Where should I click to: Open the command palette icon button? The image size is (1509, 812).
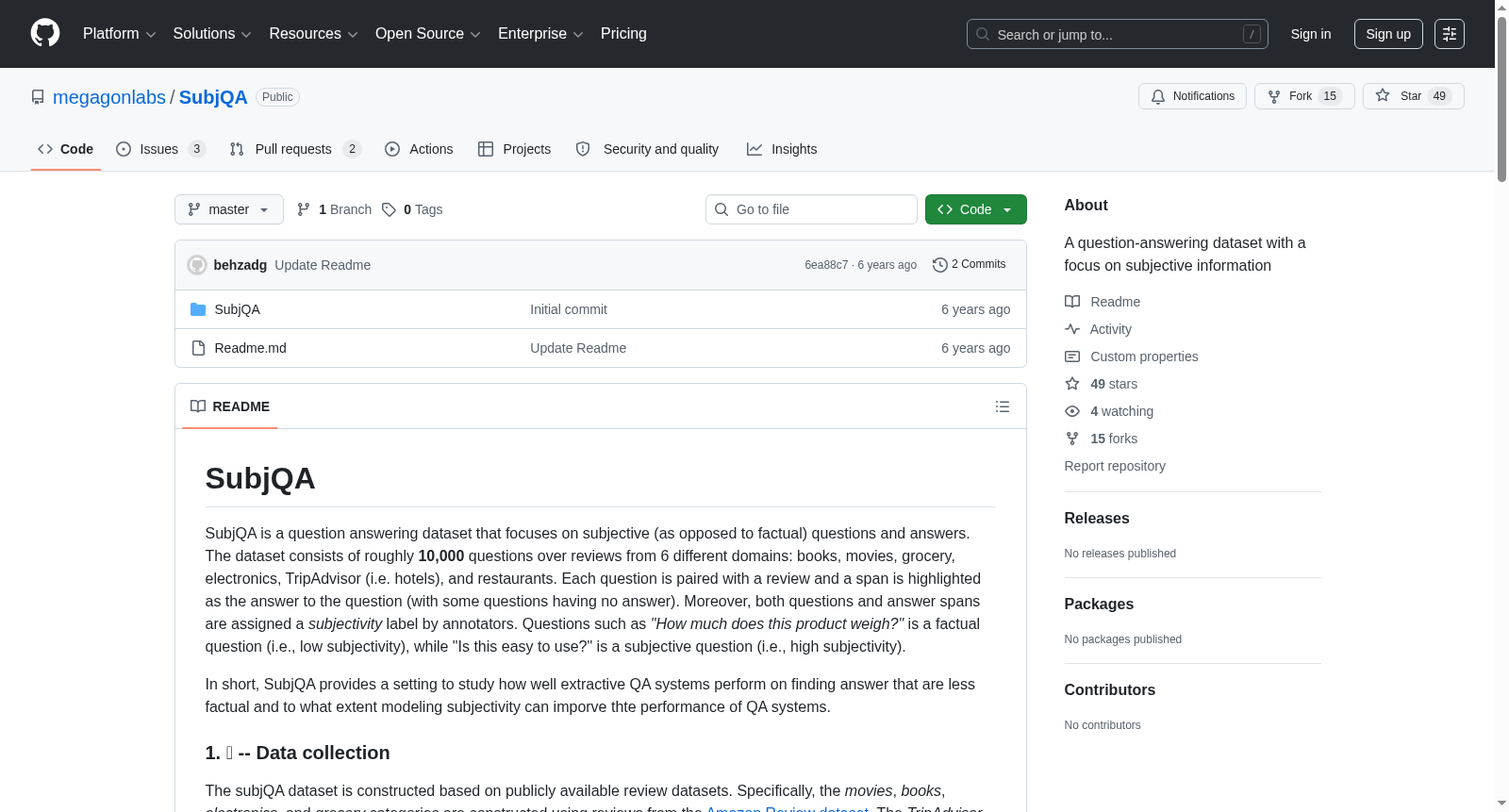click(1449, 34)
